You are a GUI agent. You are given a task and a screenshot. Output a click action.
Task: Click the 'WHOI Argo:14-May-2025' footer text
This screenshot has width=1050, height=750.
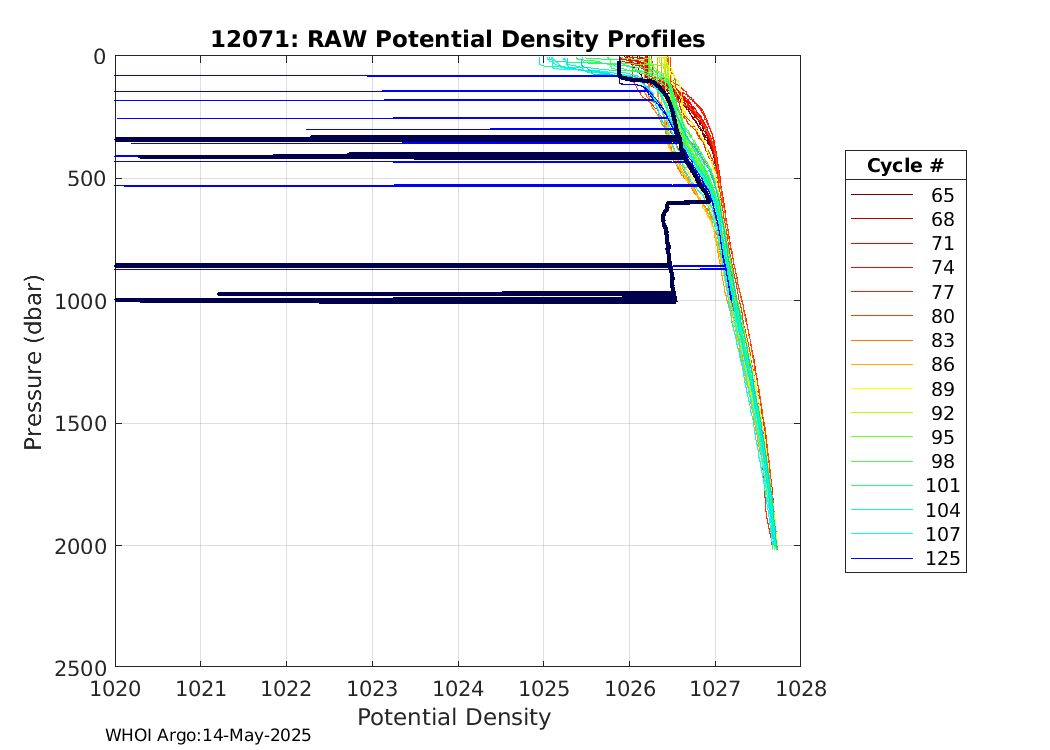[208, 736]
